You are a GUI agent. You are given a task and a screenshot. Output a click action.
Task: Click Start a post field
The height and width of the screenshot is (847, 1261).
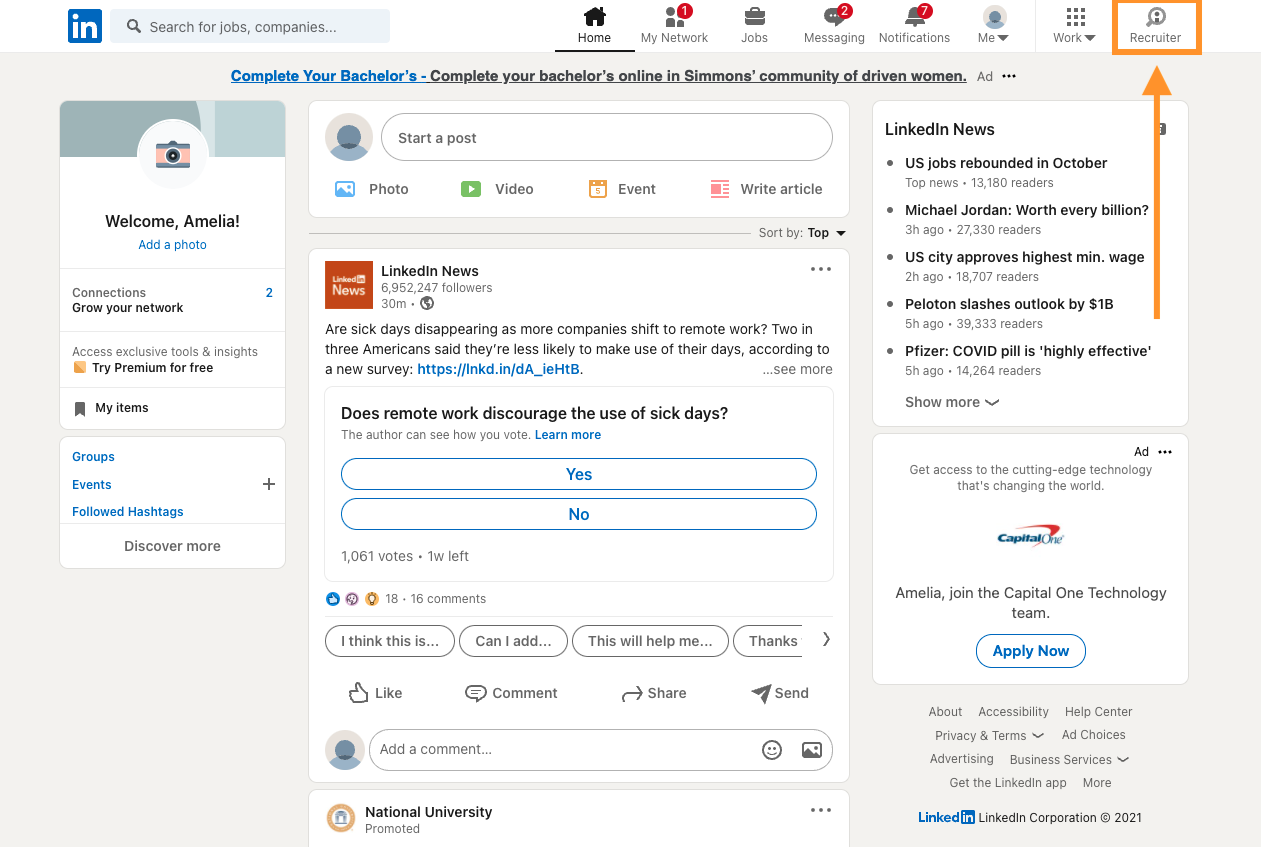tap(606, 138)
